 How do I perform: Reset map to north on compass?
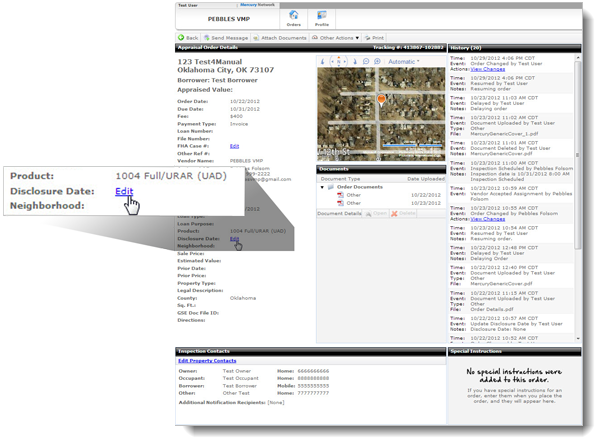click(x=339, y=62)
